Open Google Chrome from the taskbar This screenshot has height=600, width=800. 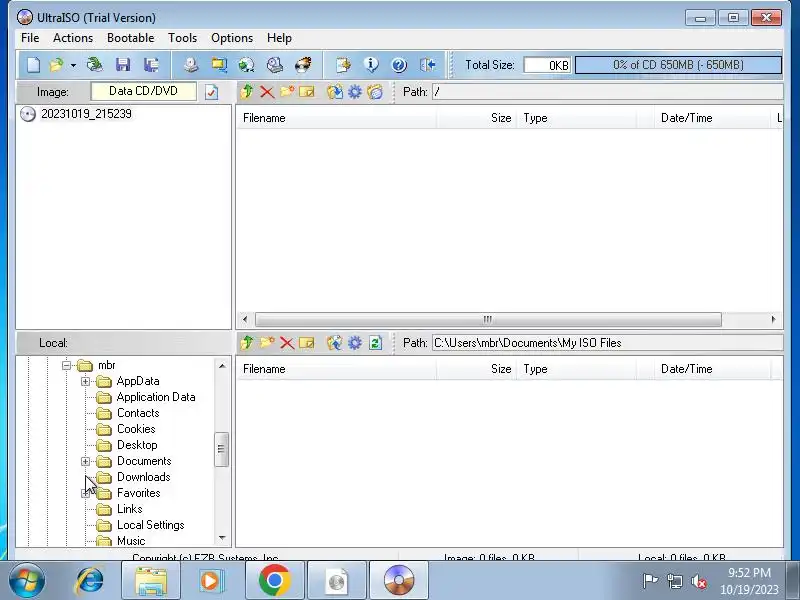[x=274, y=580]
